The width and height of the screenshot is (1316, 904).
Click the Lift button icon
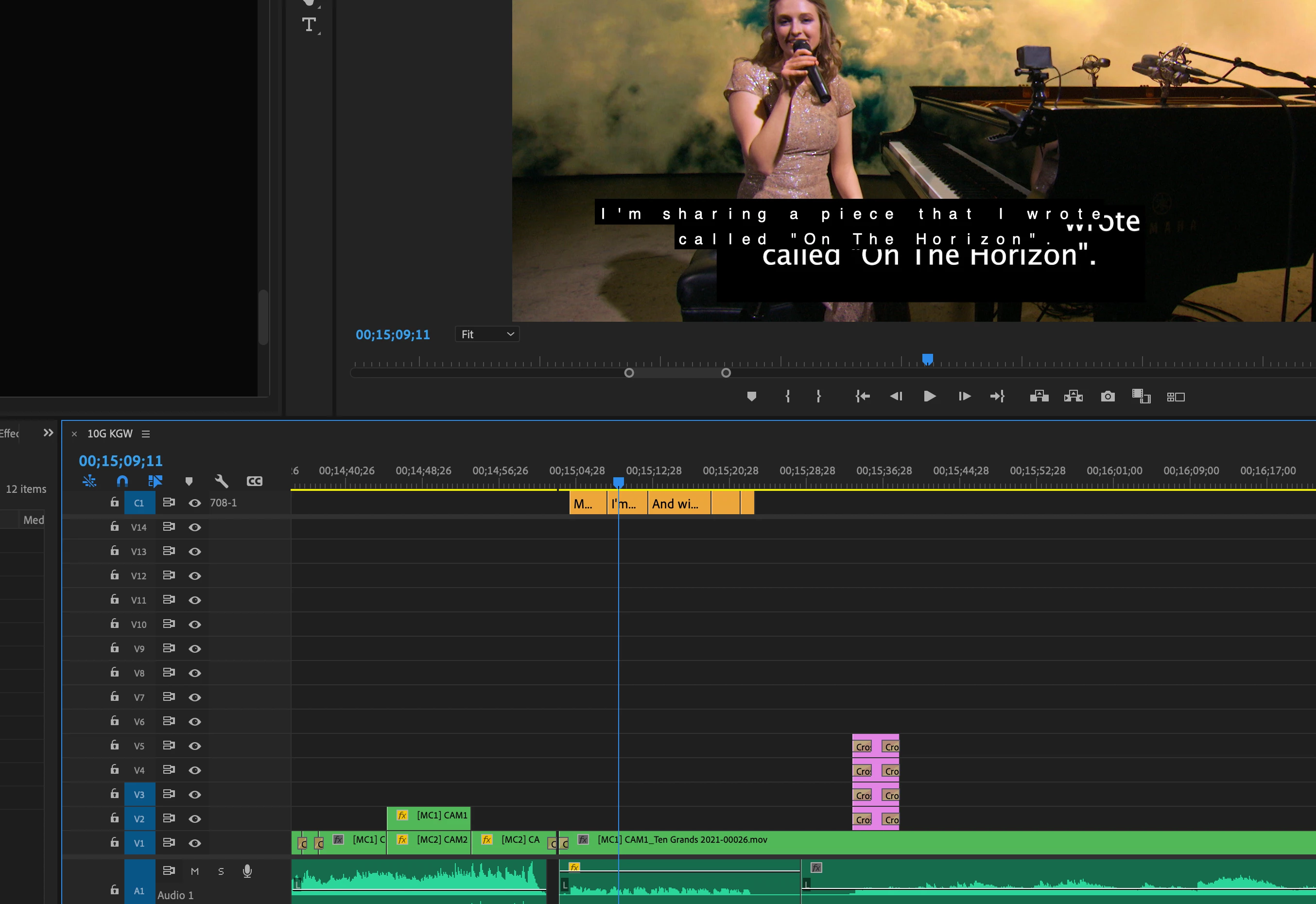coord(1039,397)
